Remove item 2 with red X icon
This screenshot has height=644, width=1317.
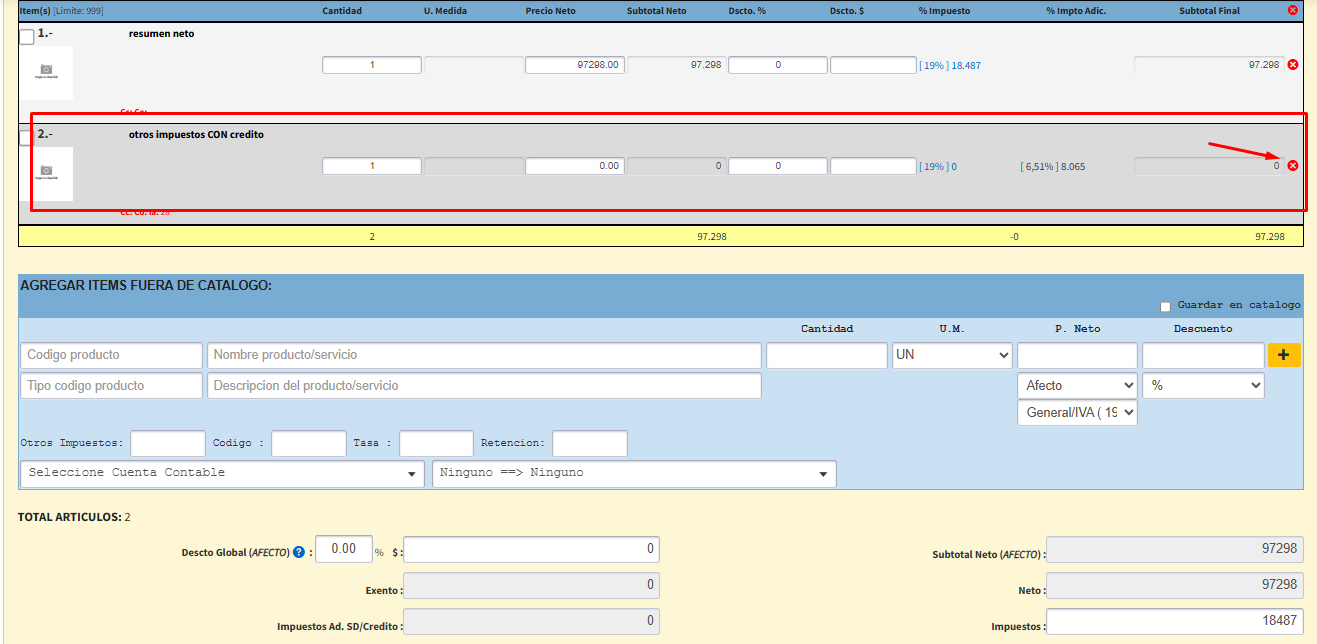tap(1292, 166)
